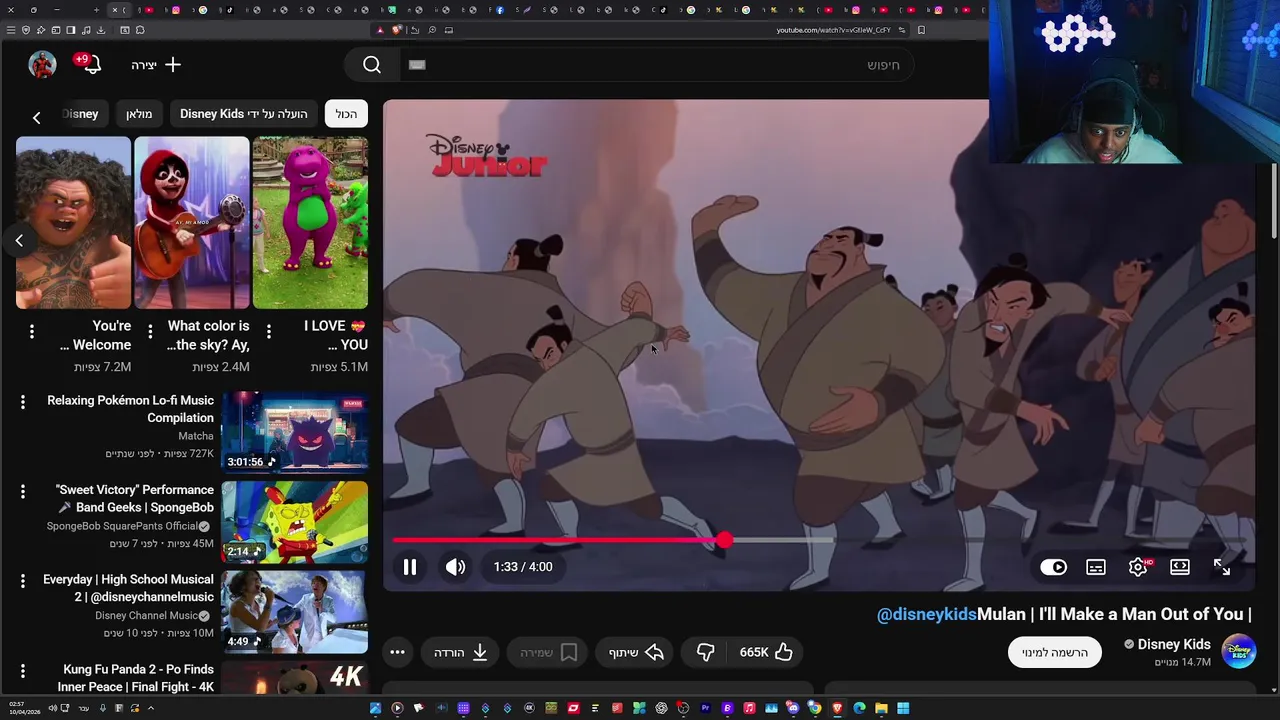This screenshot has width=1280, height=720.
Task: Like the video with the 665K thumbs-up
Action: (x=766, y=652)
